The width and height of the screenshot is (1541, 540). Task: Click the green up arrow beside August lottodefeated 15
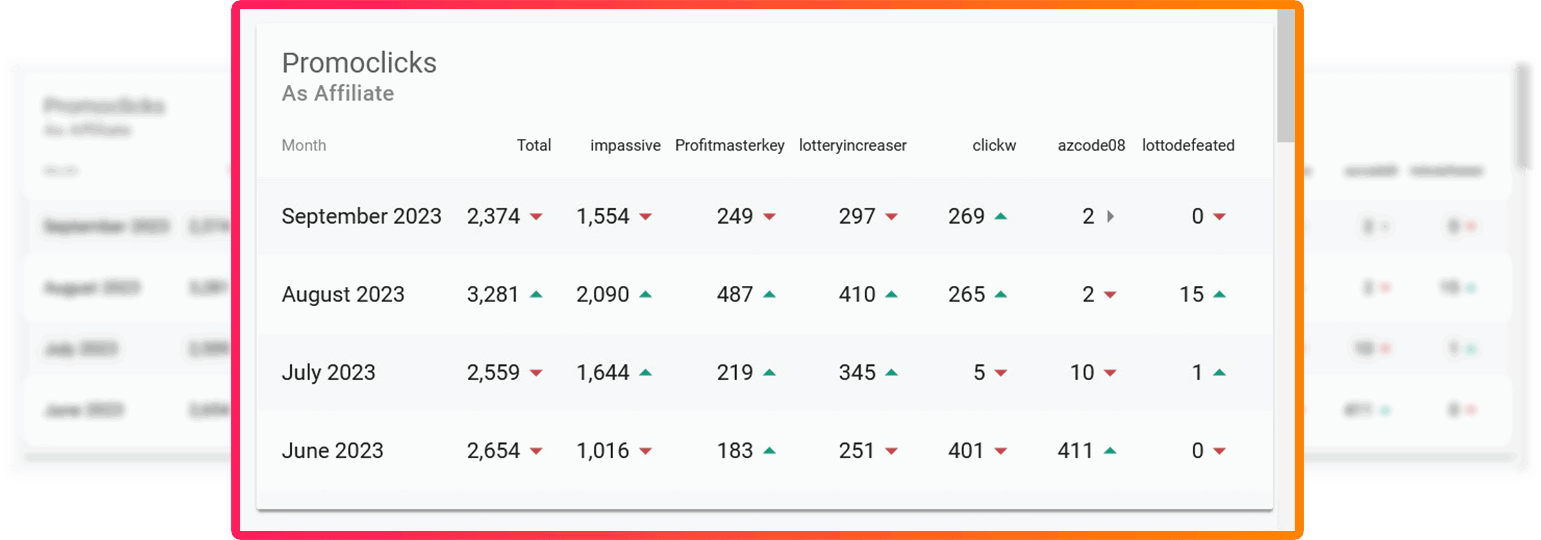1219,295
